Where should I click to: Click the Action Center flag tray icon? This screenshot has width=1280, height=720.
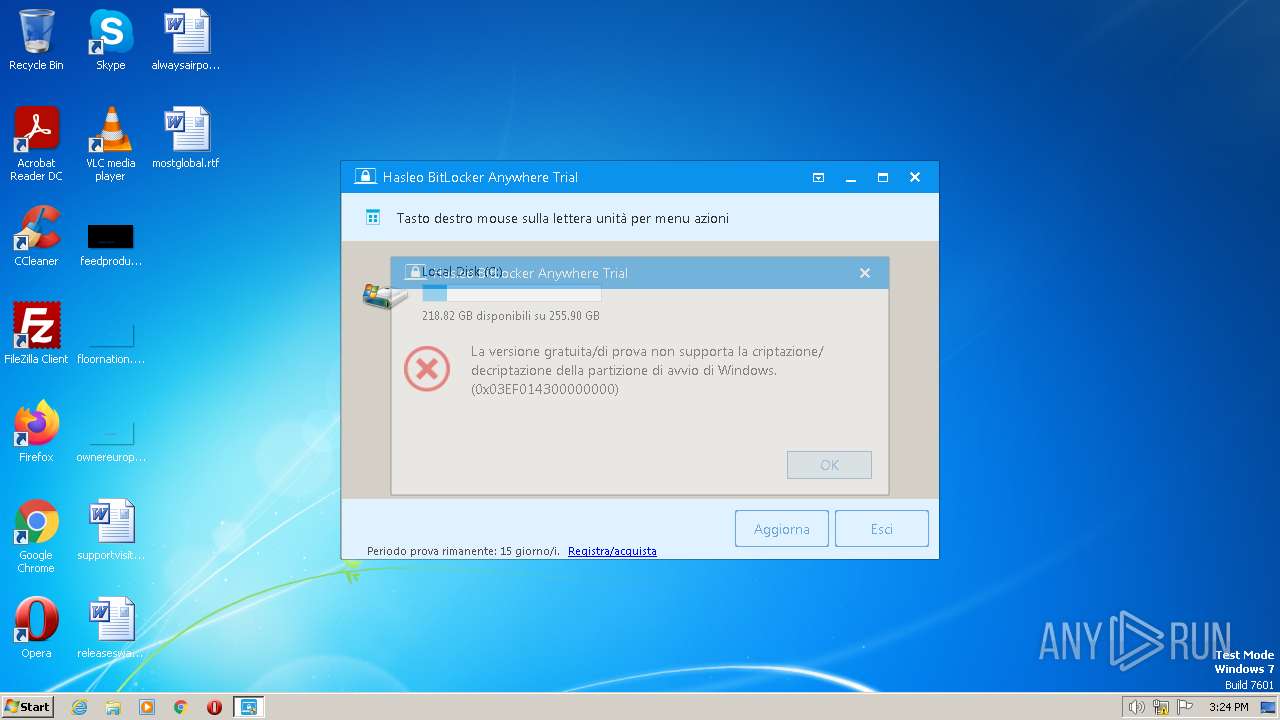(1185, 707)
